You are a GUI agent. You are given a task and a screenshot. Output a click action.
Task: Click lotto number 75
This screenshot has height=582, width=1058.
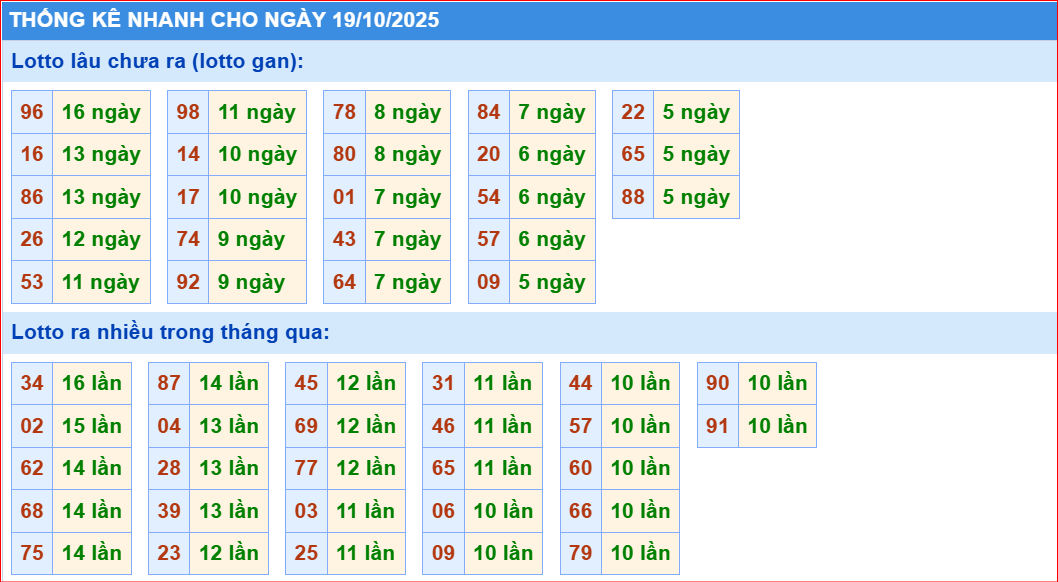tap(32, 553)
